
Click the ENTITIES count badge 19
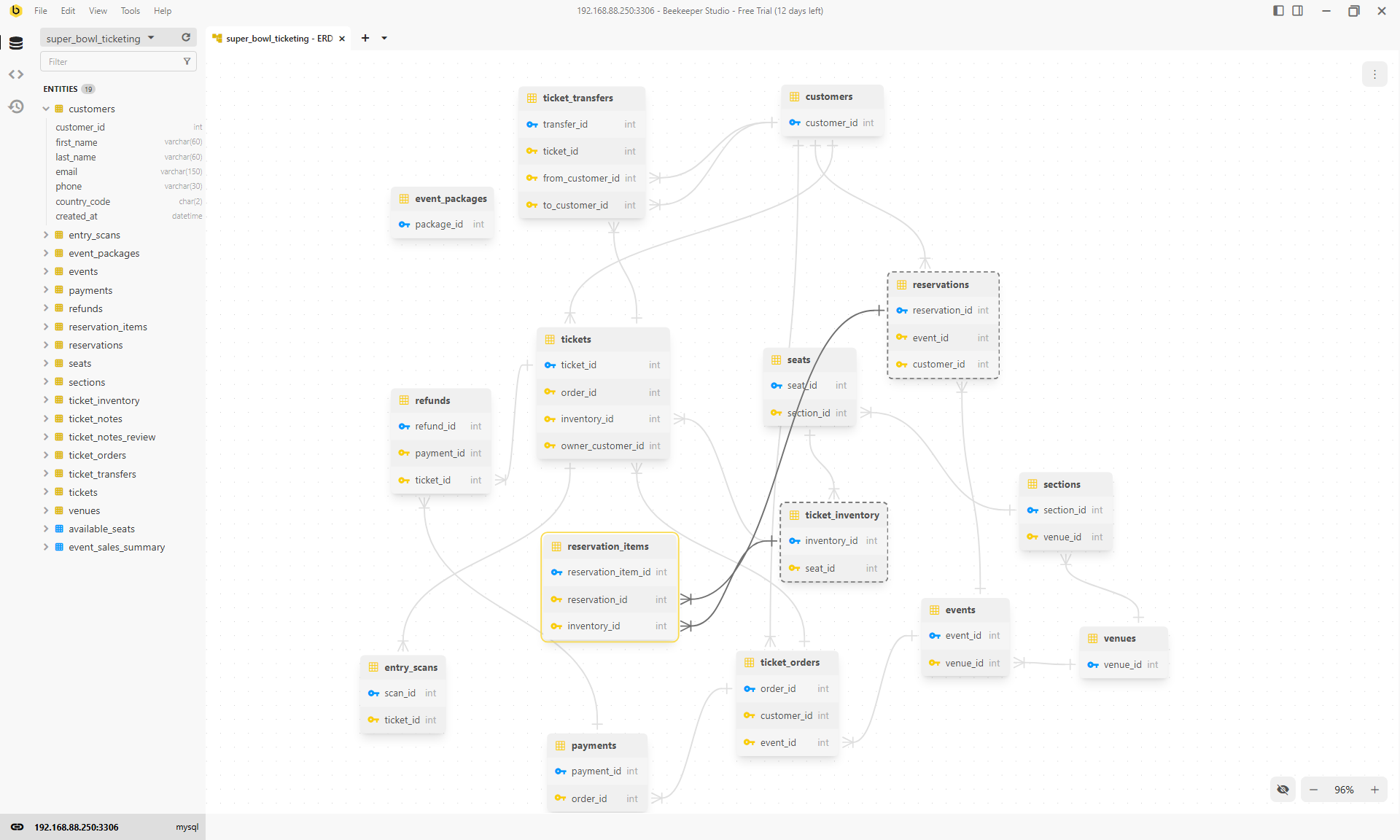tap(88, 89)
